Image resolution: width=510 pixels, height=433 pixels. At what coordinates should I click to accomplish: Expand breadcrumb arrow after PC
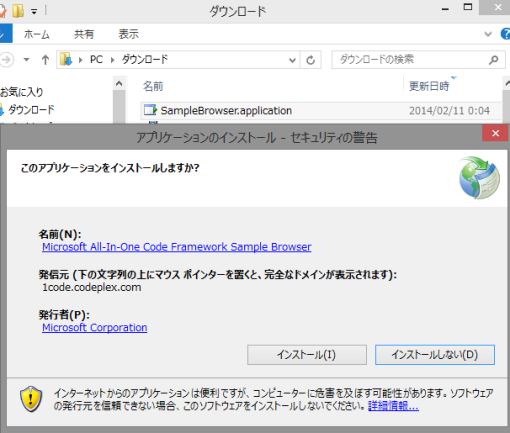click(x=113, y=60)
